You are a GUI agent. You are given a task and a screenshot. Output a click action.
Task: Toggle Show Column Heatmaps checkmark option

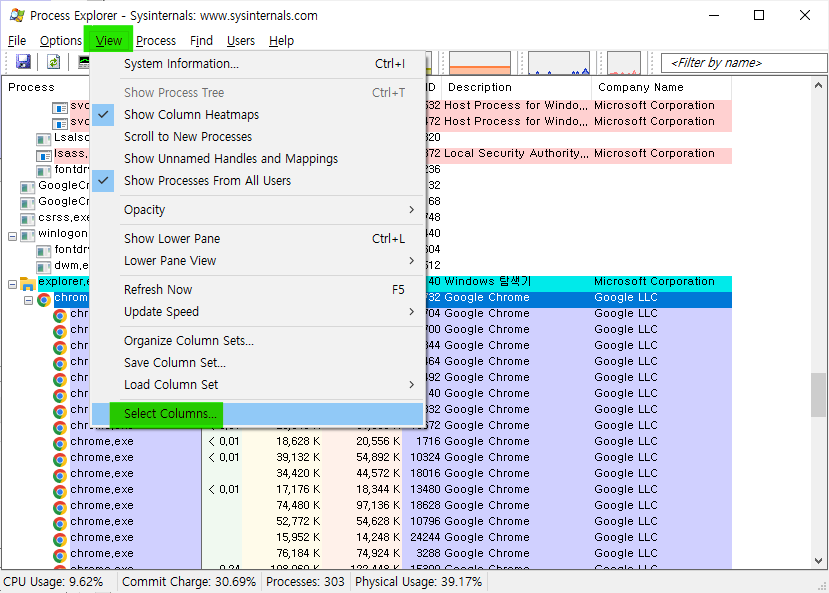(x=257, y=115)
